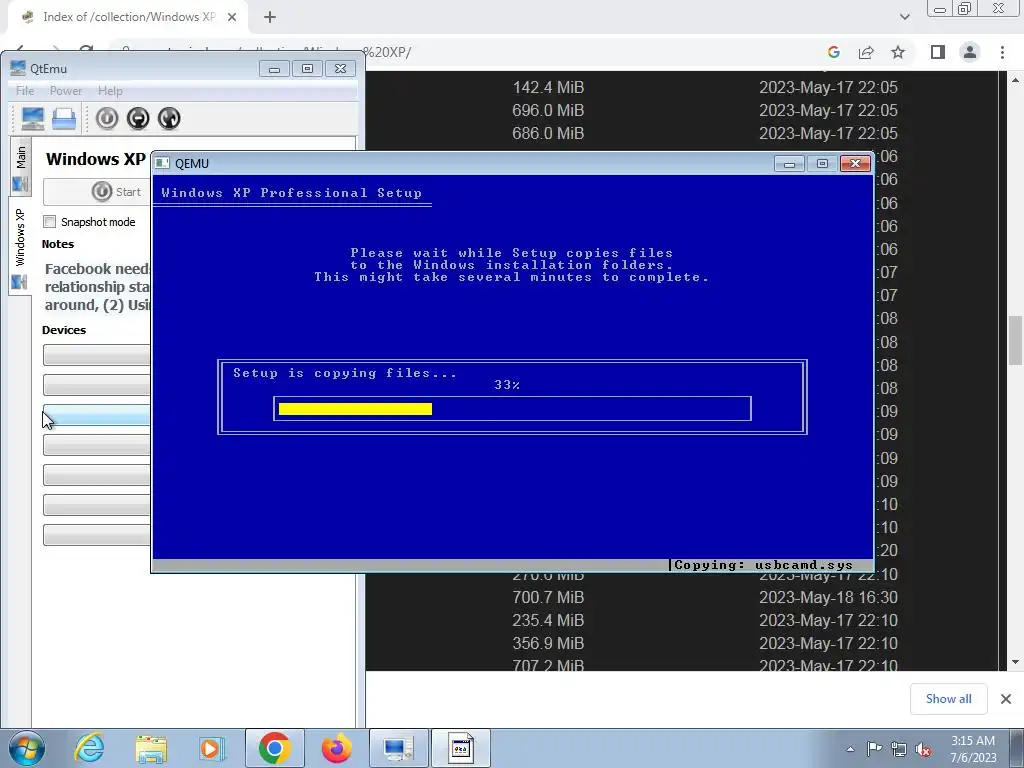This screenshot has height=768, width=1024.
Task: Bookmark this page with the star icon
Action: click(x=898, y=52)
